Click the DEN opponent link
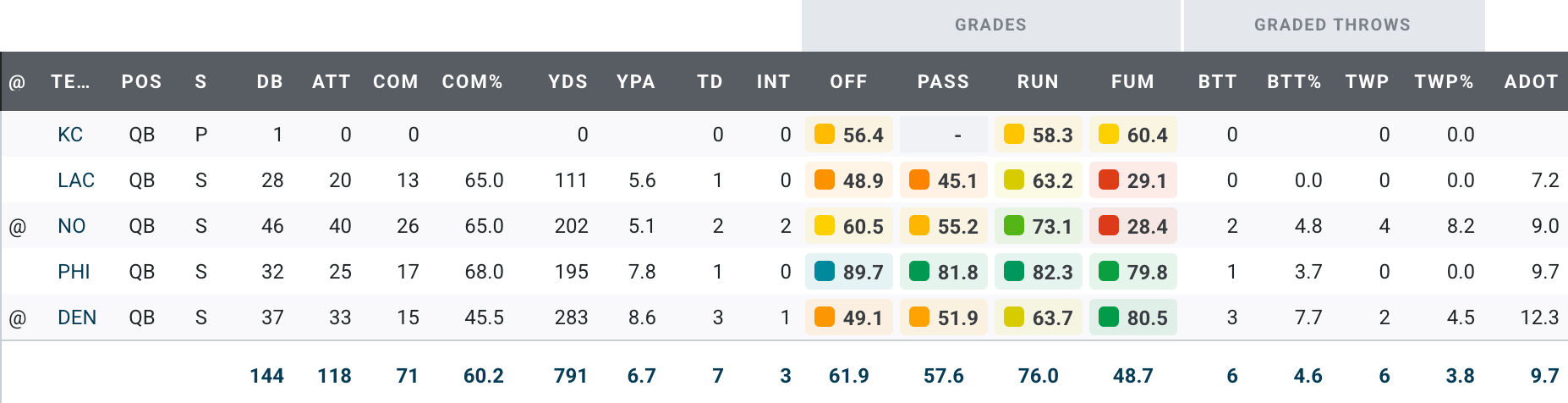 (77, 317)
